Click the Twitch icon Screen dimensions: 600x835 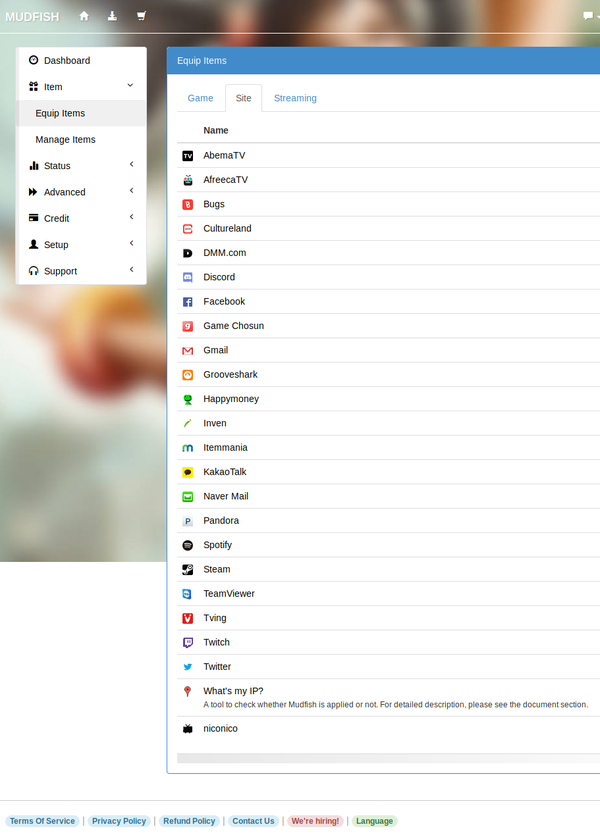click(187, 643)
